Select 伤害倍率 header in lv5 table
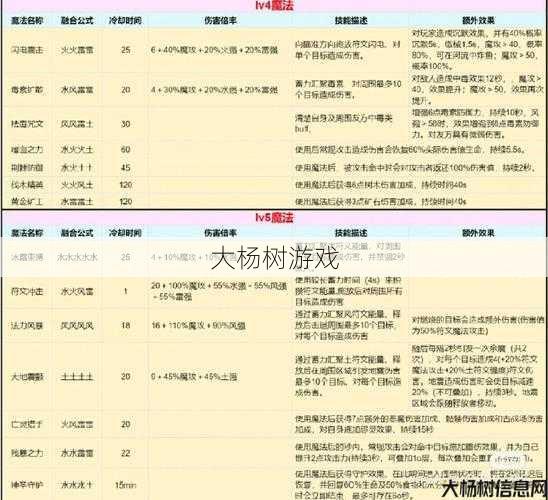The height and width of the screenshot is (500, 548). (221, 233)
